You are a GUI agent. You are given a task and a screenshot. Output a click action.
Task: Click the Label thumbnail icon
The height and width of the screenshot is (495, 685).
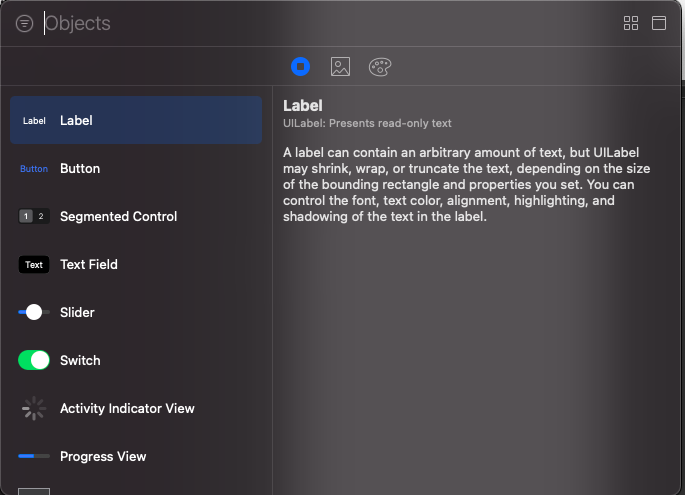(x=34, y=121)
